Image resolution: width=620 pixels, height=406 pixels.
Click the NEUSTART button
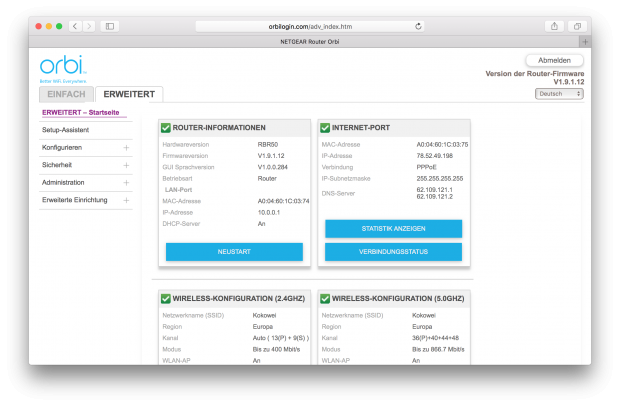234,252
